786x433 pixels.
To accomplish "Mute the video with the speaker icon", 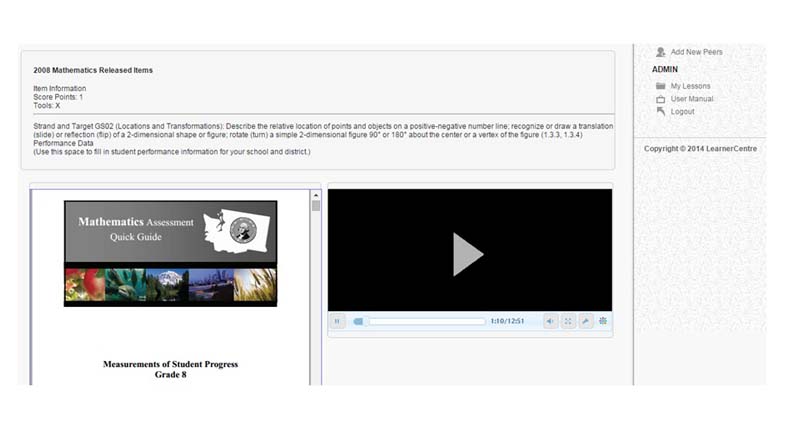I will click(x=550, y=322).
